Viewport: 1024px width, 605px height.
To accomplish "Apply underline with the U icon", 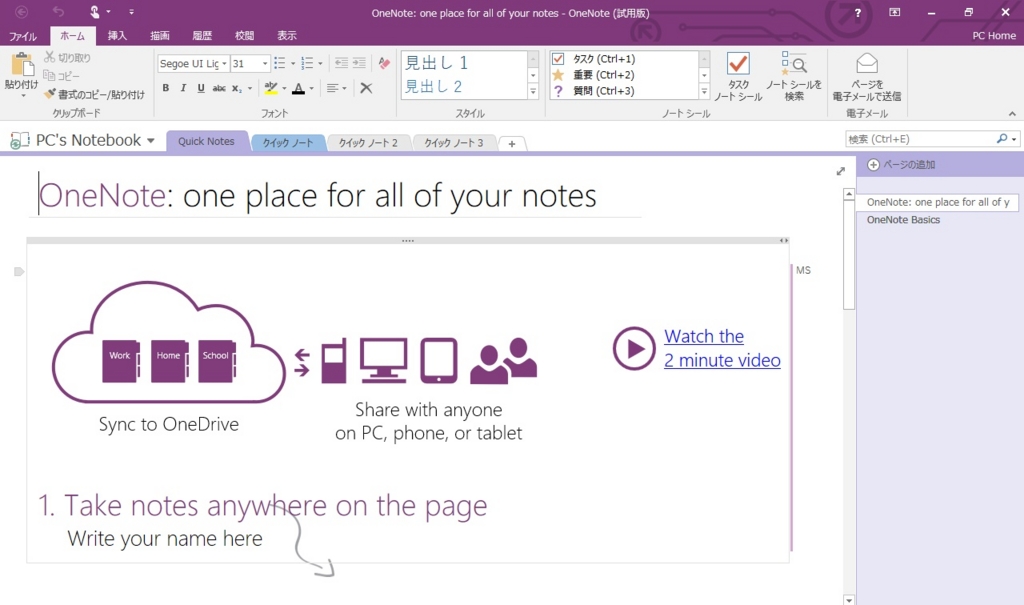I will tap(201, 88).
